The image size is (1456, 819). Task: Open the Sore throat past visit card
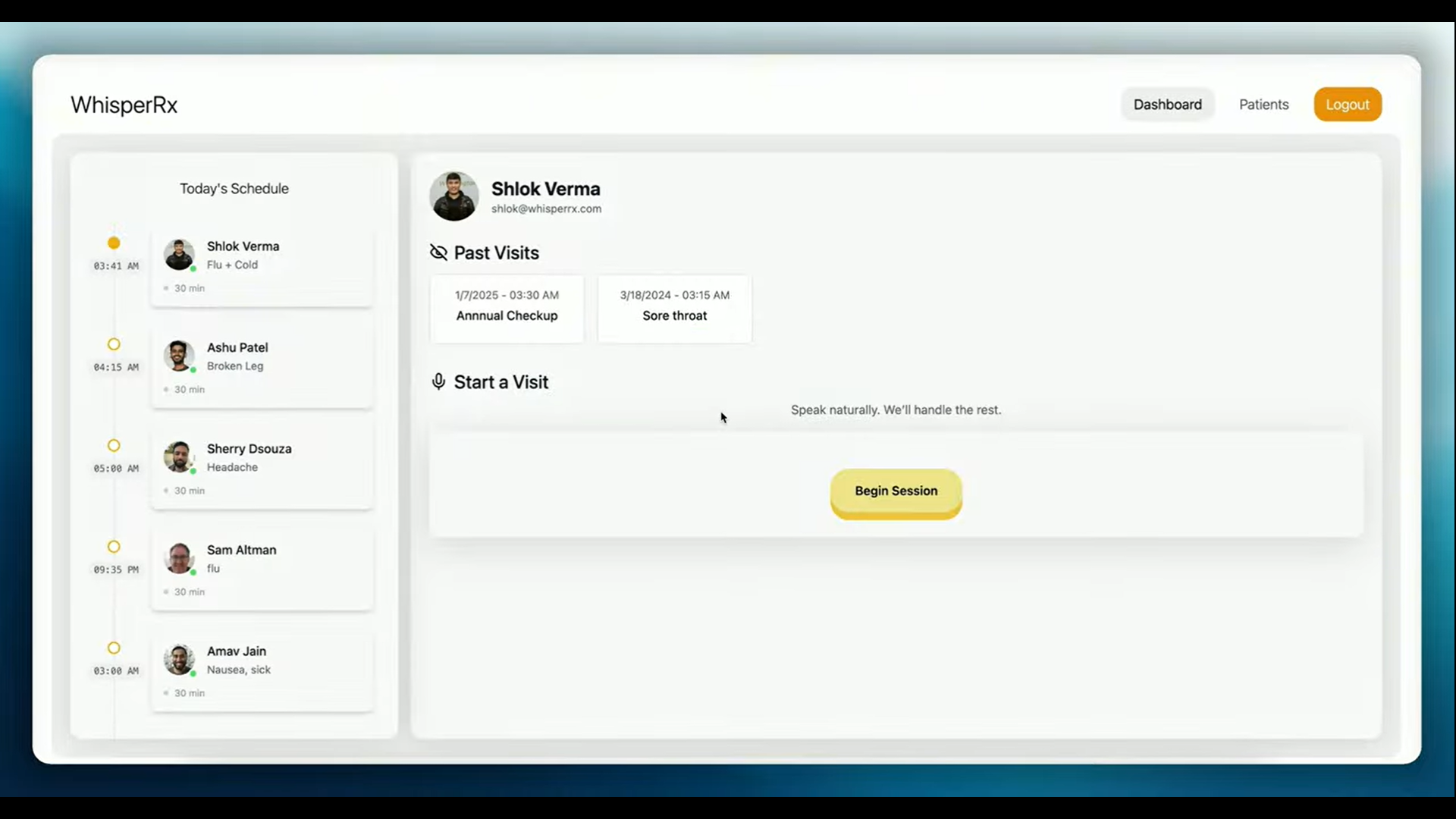pyautogui.click(x=674, y=307)
